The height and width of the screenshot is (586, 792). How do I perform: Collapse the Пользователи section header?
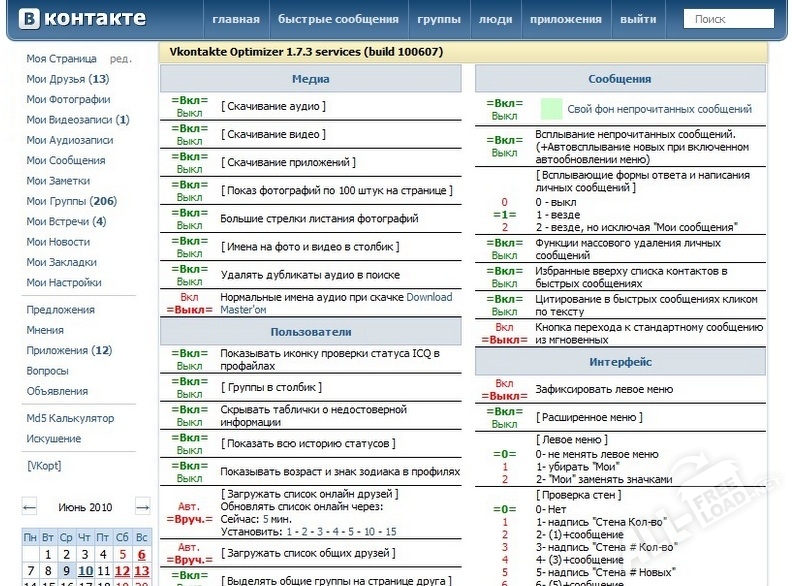[x=310, y=331]
